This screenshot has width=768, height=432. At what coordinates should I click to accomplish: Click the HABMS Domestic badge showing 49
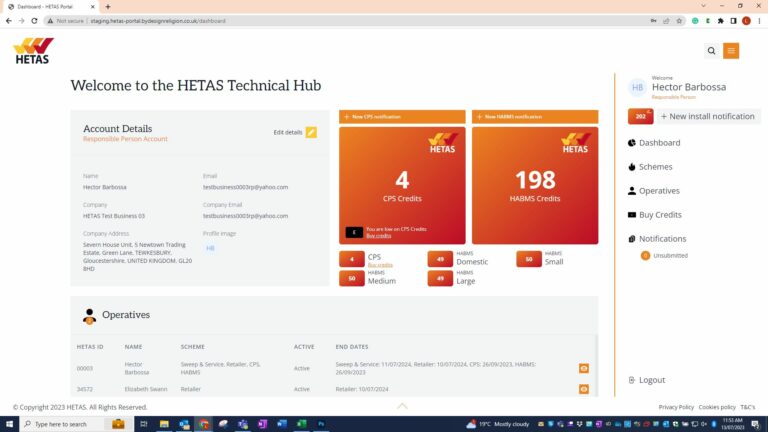[440, 259]
